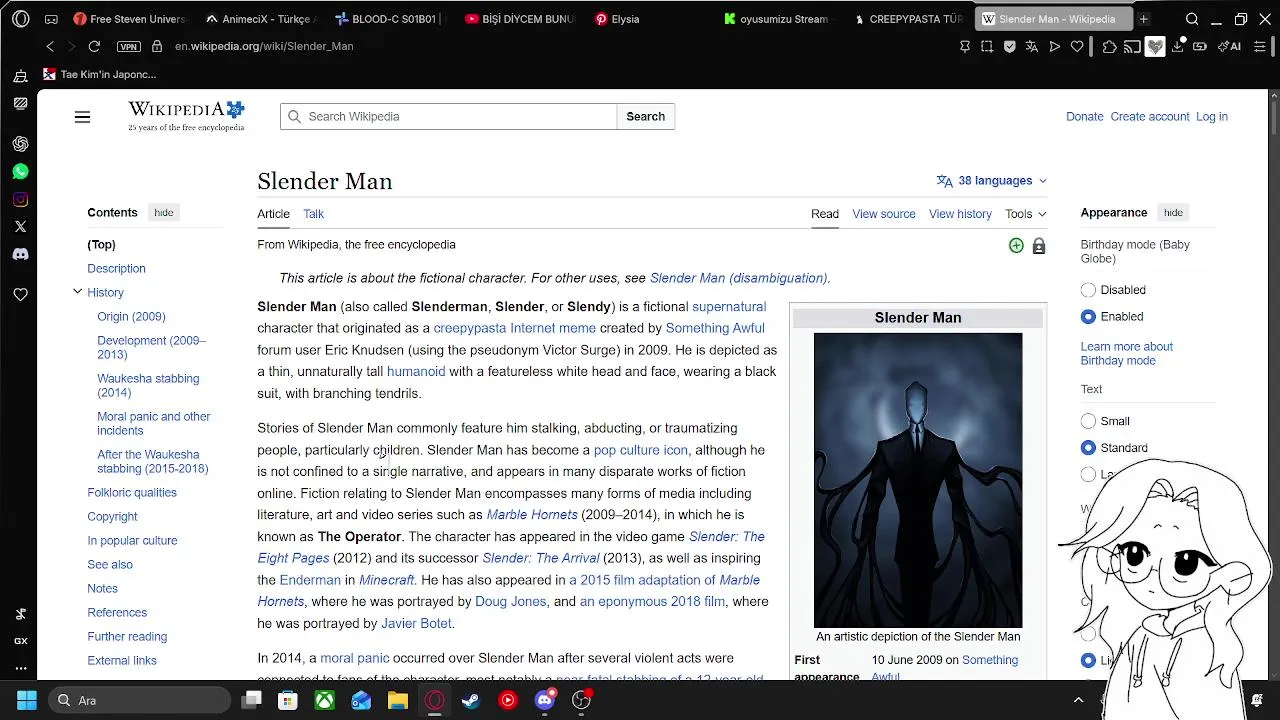Open Slender Man (disambiguation) link
The image size is (1280, 720).
tap(739, 278)
